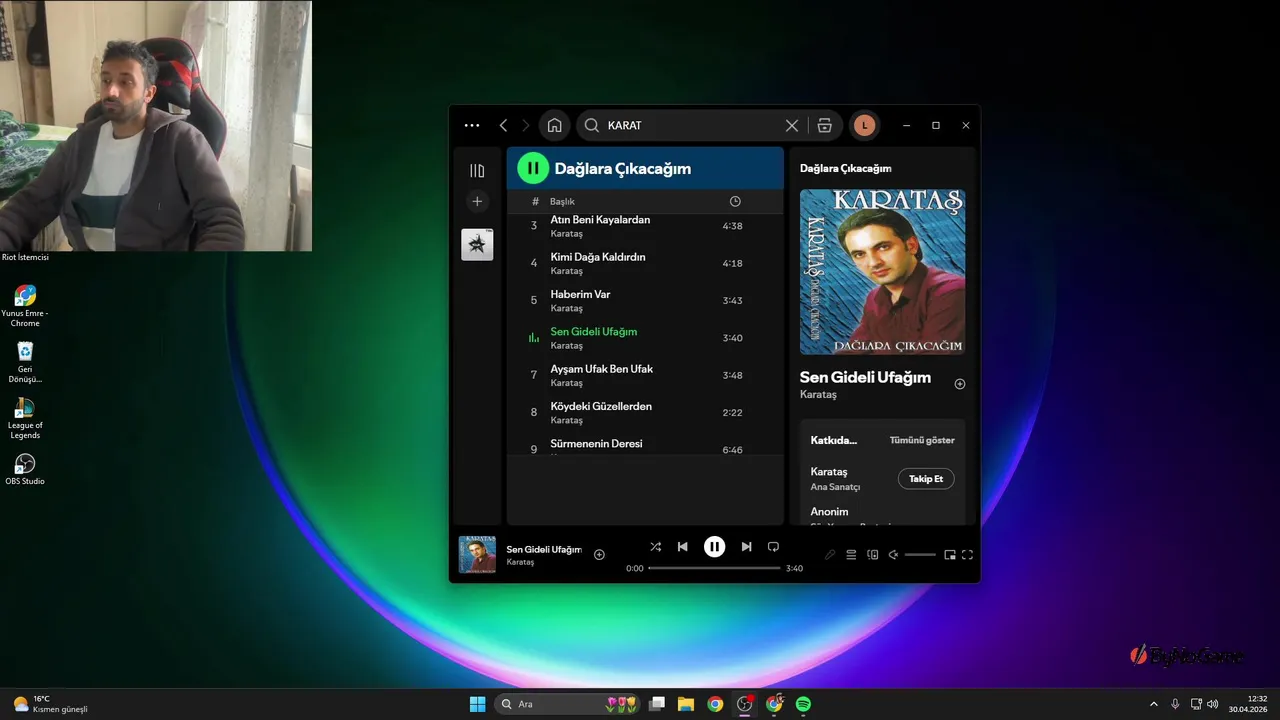This screenshot has width=1280, height=720.
Task: Skip to the next track
Action: point(746,547)
